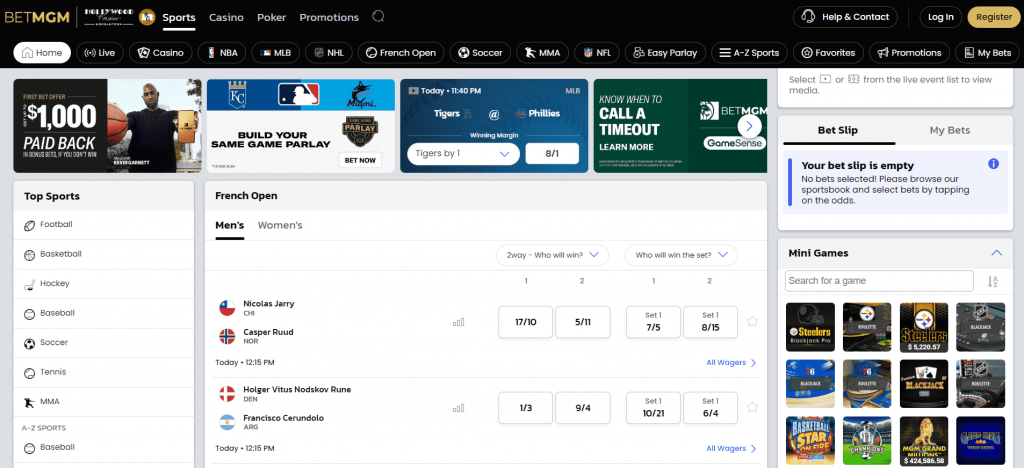Select the Sports top menu
Image resolution: width=1024 pixels, height=468 pixels.
pyautogui.click(x=179, y=18)
